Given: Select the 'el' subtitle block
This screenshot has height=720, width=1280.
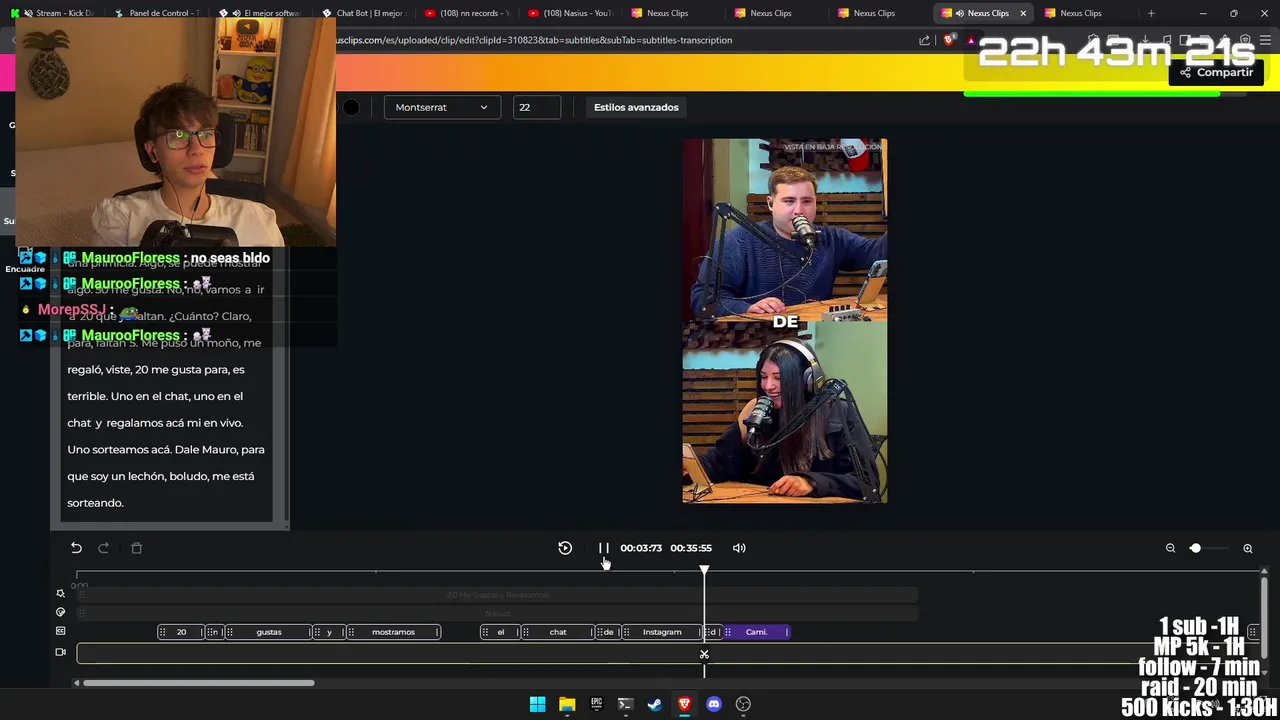Looking at the screenshot, I should click(x=500, y=632).
